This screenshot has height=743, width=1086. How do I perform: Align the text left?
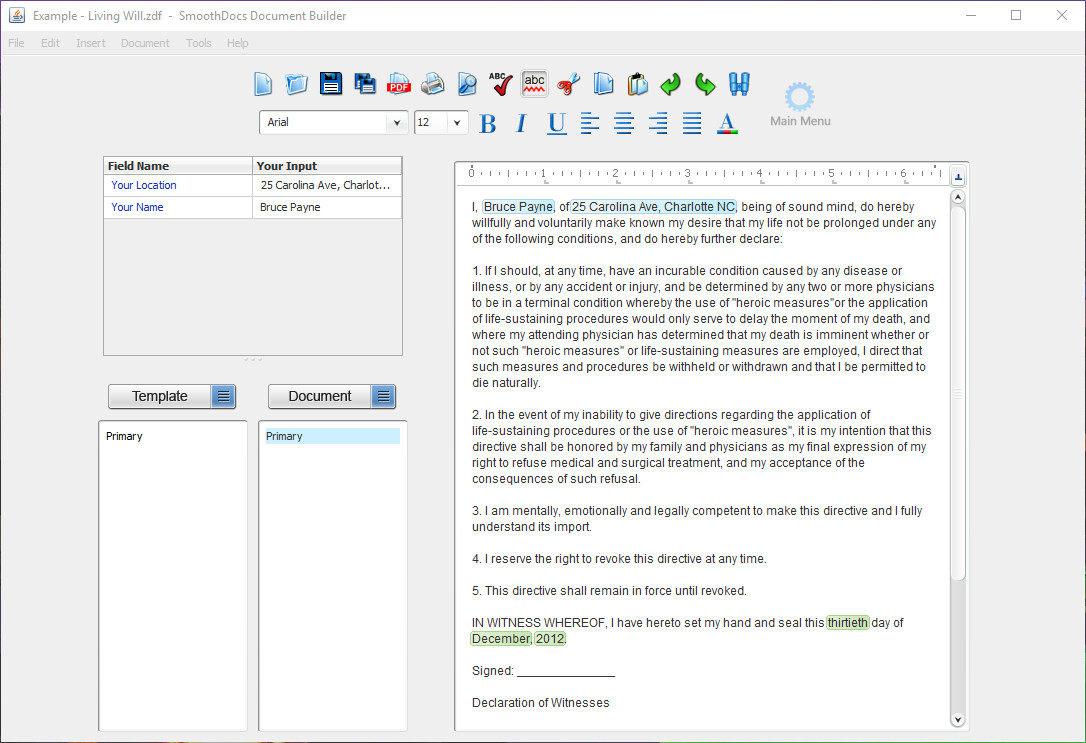589,123
